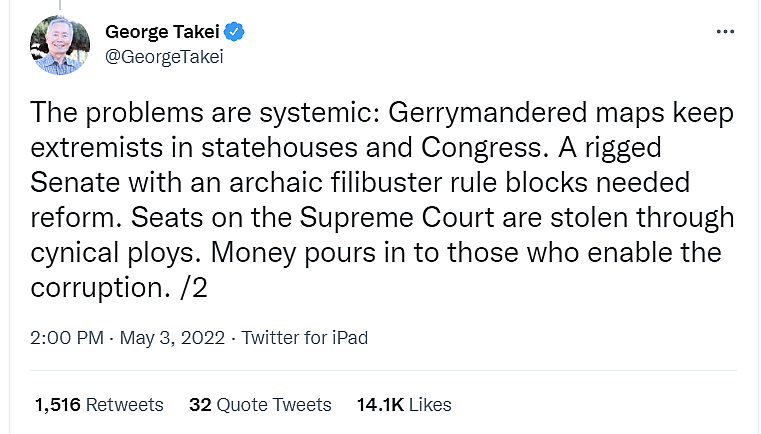Click the 1,516 retweet count number
This screenshot has height=434, width=761.
click(57, 405)
